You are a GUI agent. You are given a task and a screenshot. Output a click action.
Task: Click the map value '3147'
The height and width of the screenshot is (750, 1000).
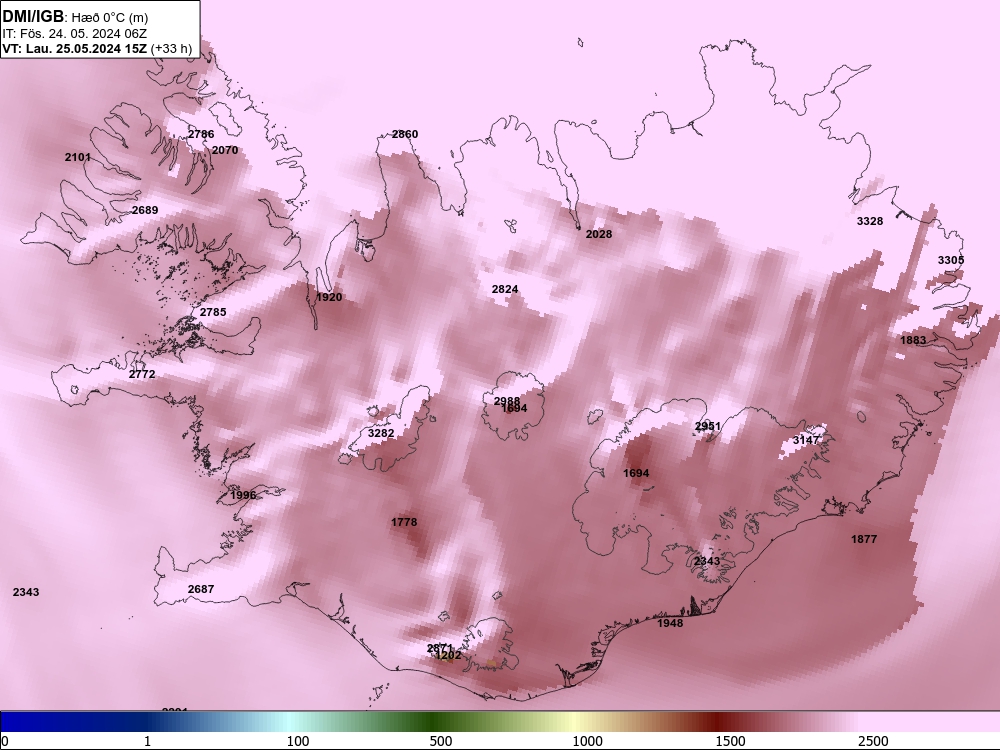coord(806,440)
